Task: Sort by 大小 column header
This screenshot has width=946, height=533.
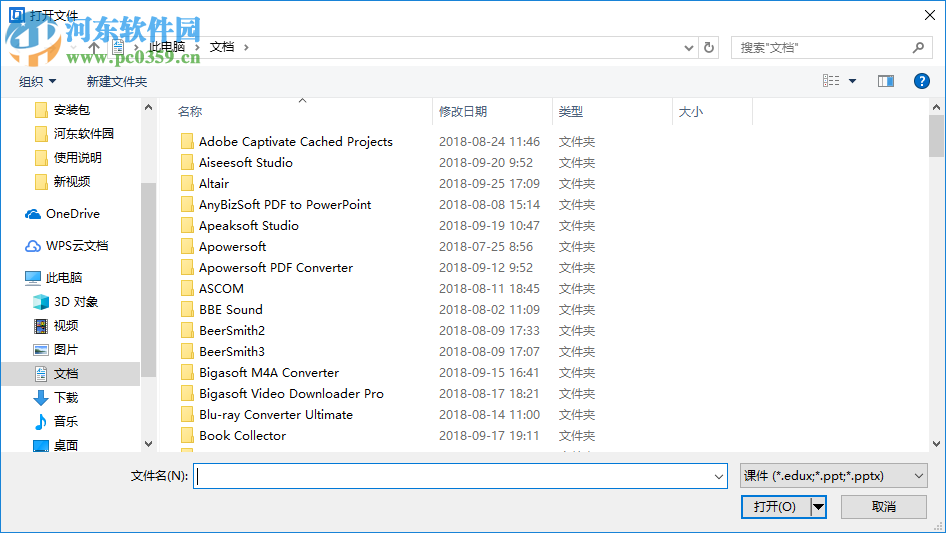Action: pyautogui.click(x=691, y=112)
